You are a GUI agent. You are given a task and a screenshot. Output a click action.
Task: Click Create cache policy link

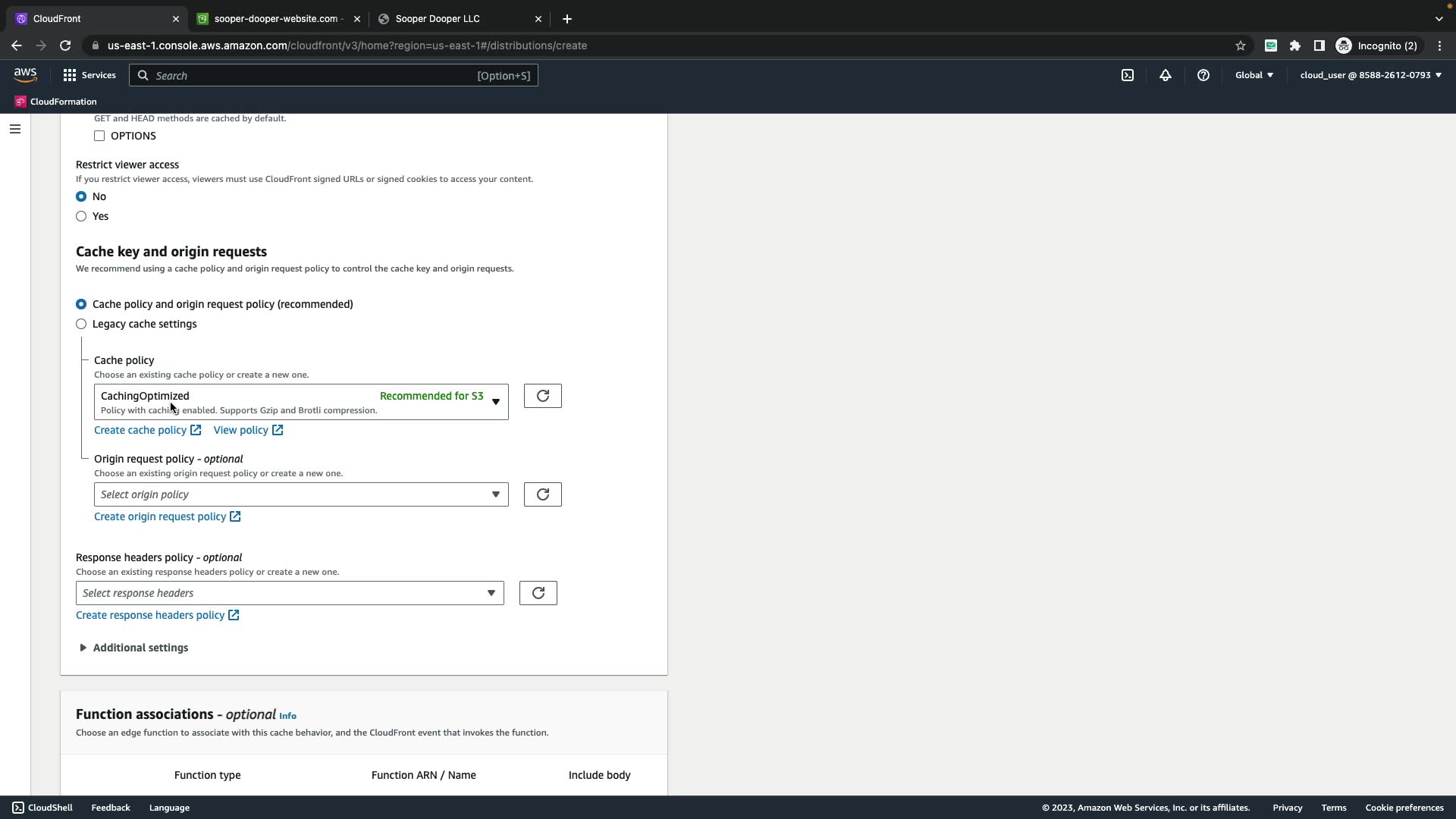(140, 430)
